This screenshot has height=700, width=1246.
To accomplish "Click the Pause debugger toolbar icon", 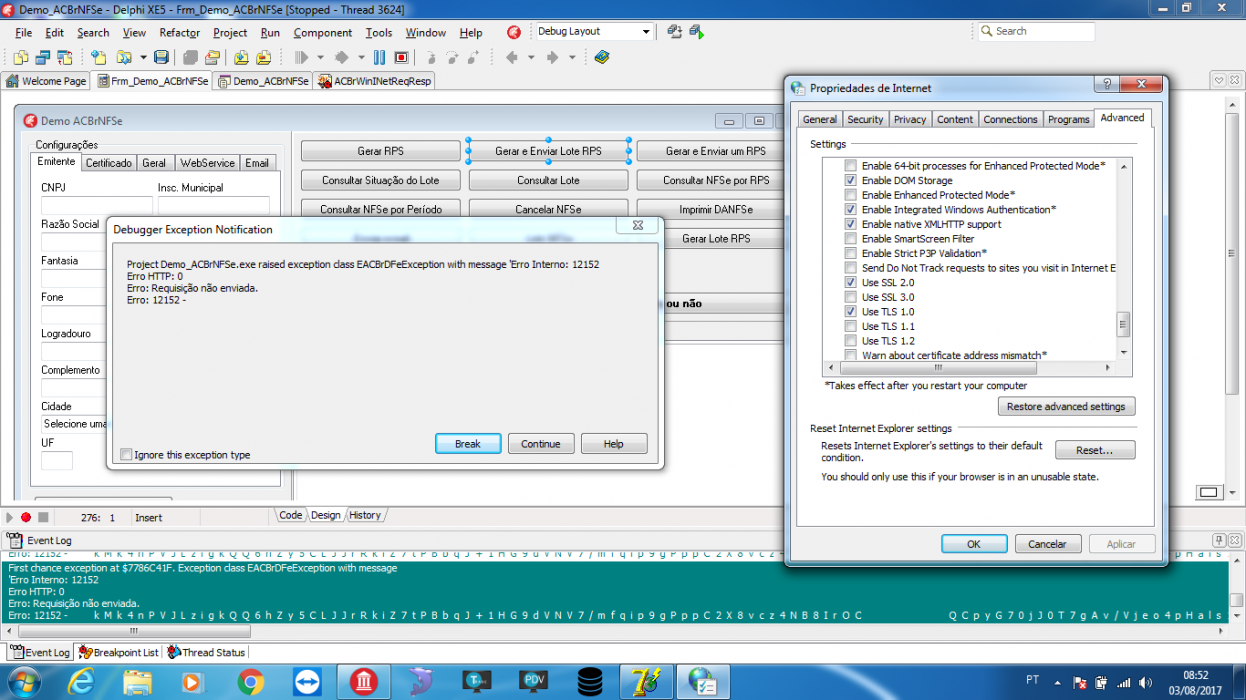I will 379,57.
